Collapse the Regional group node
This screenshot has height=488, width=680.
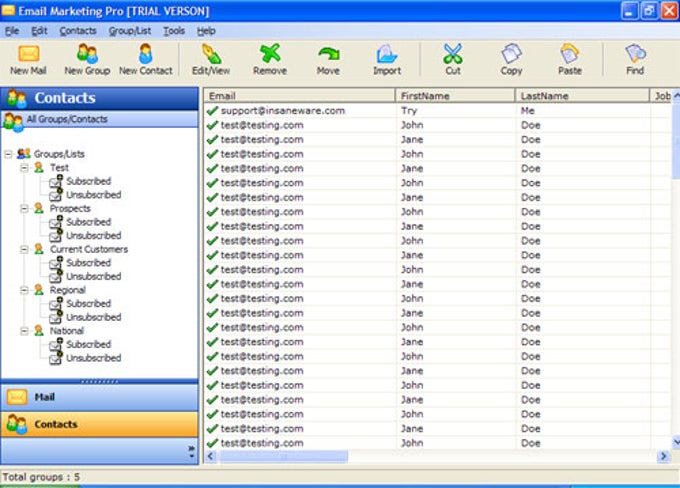coord(25,290)
